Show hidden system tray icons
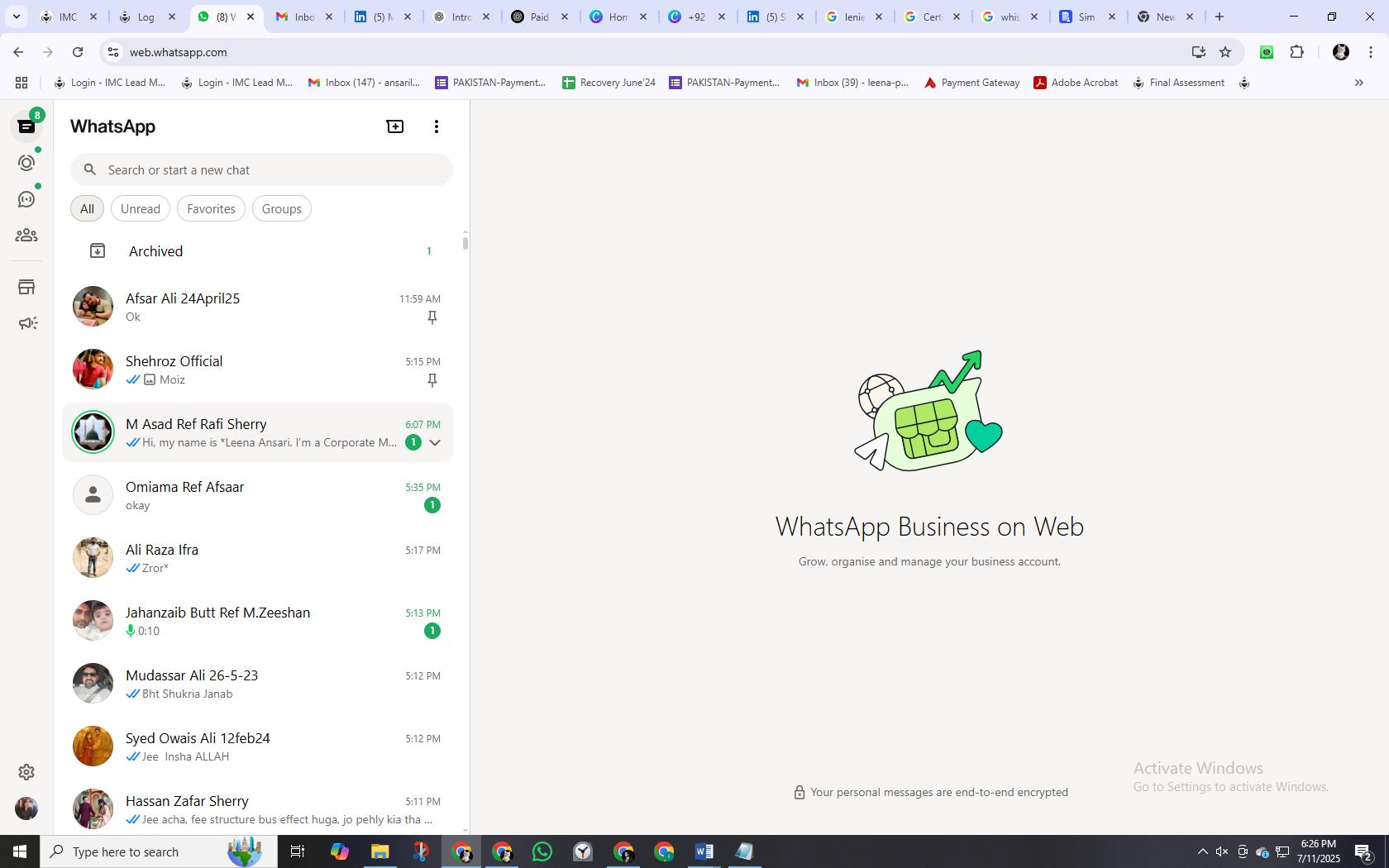Image resolution: width=1389 pixels, height=868 pixels. pyautogui.click(x=1203, y=851)
